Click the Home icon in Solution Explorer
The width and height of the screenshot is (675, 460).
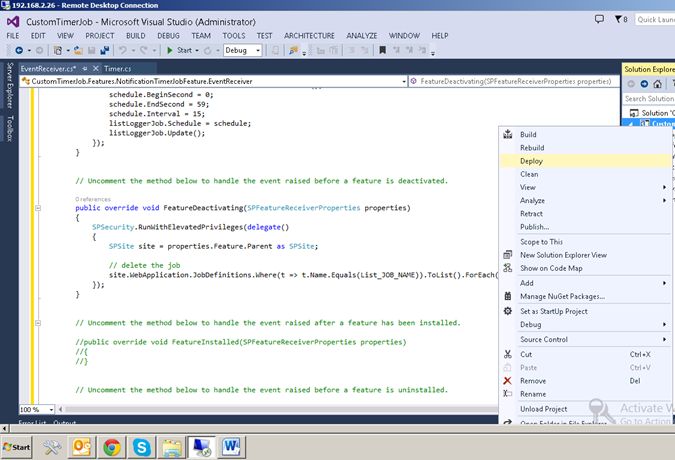[658, 84]
